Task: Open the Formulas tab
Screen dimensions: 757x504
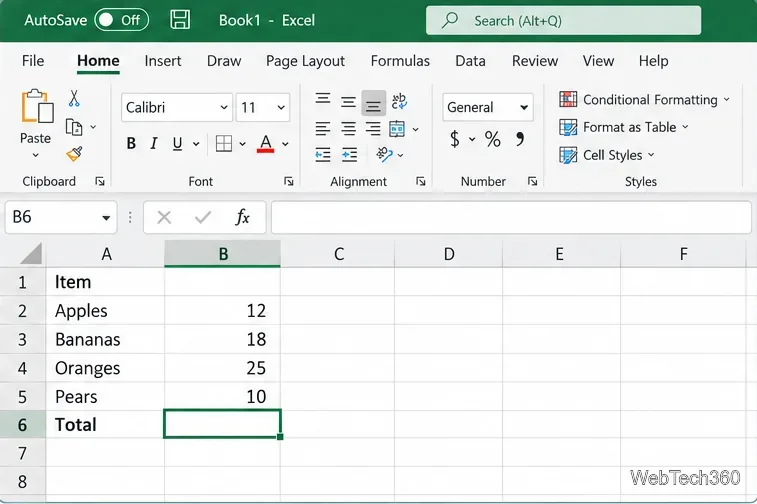Action: (400, 61)
